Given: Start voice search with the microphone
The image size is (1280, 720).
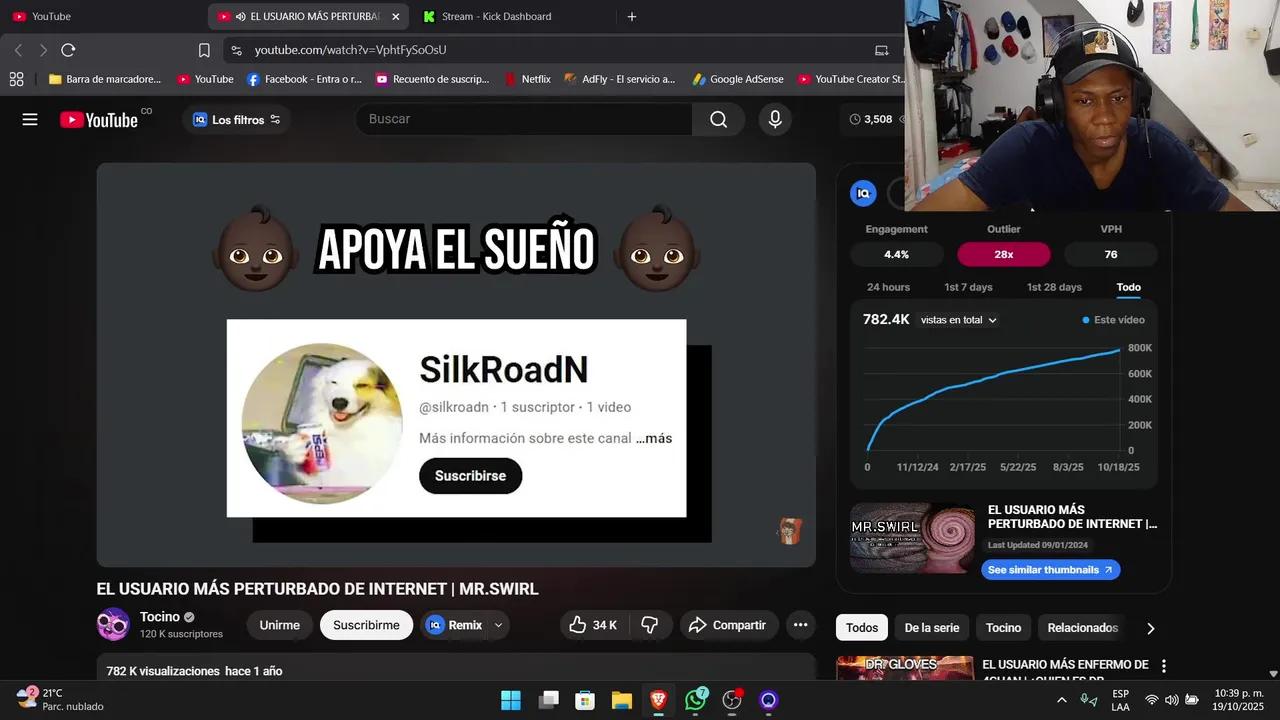Looking at the screenshot, I should coord(774,119).
